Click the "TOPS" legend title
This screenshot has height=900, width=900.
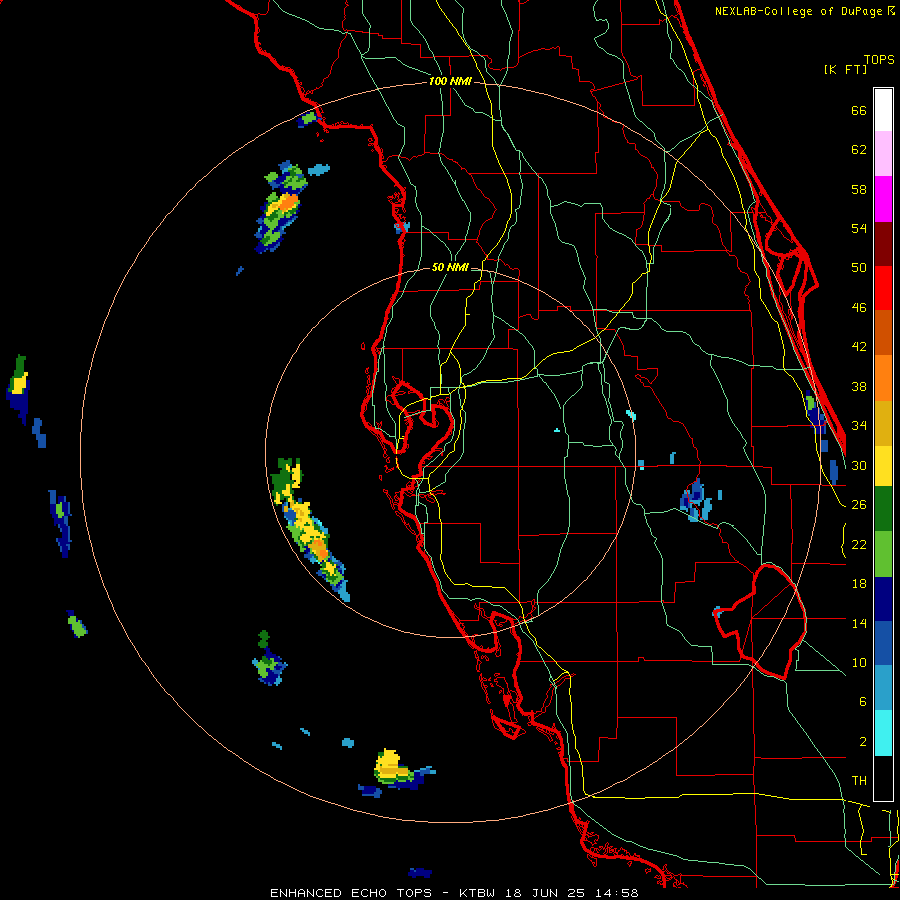coord(879,60)
